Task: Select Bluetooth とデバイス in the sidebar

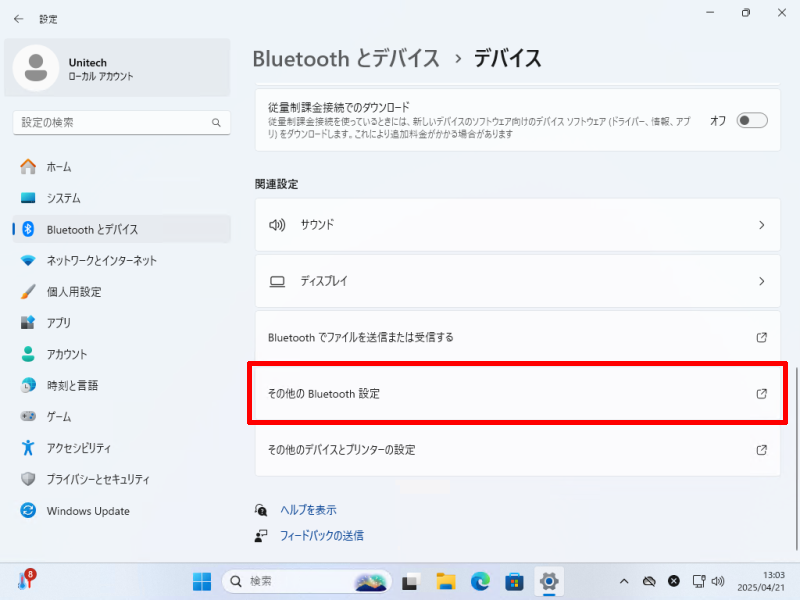Action: 121,229
